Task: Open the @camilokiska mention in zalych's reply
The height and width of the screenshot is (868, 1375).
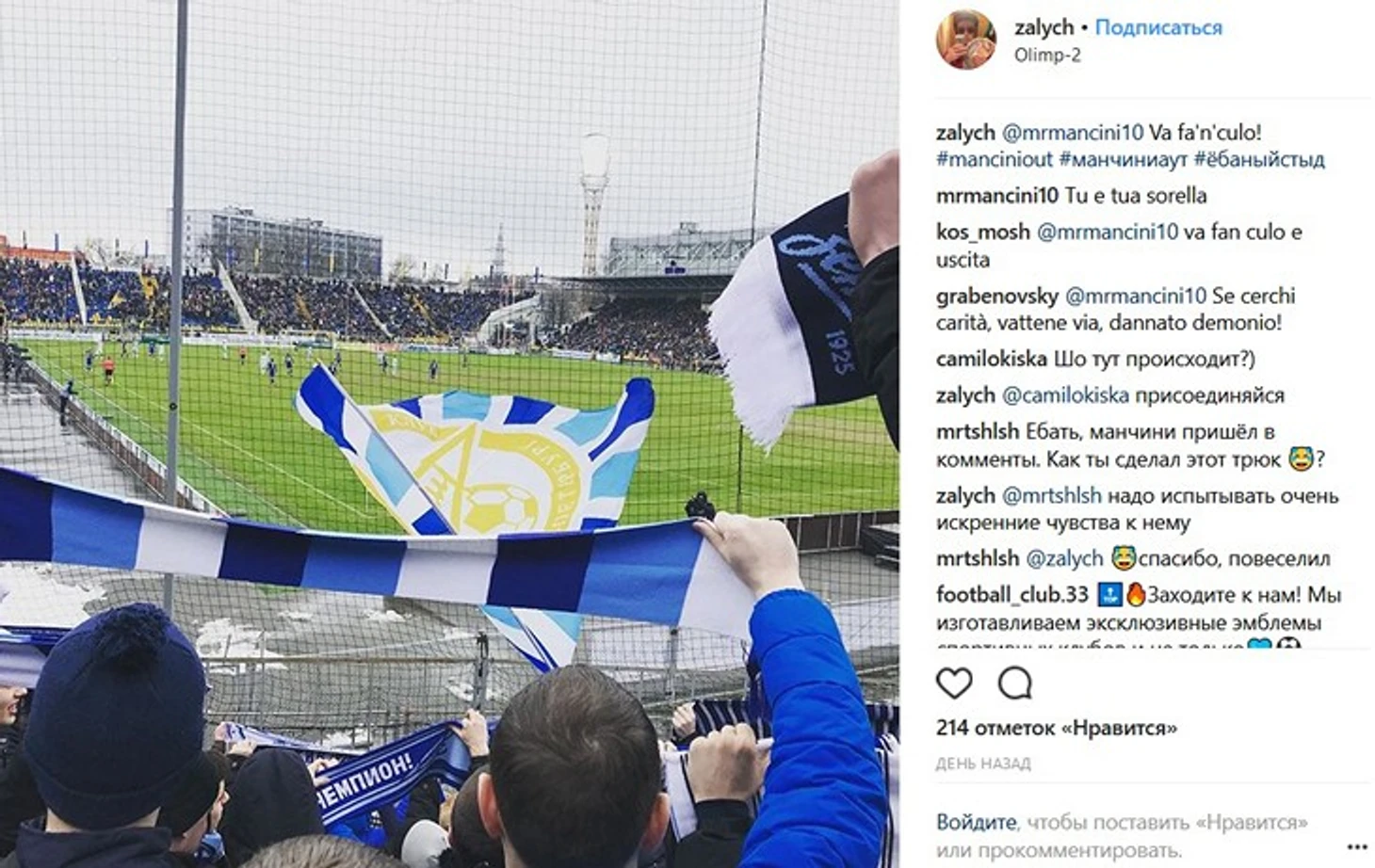Action: coord(1065,395)
